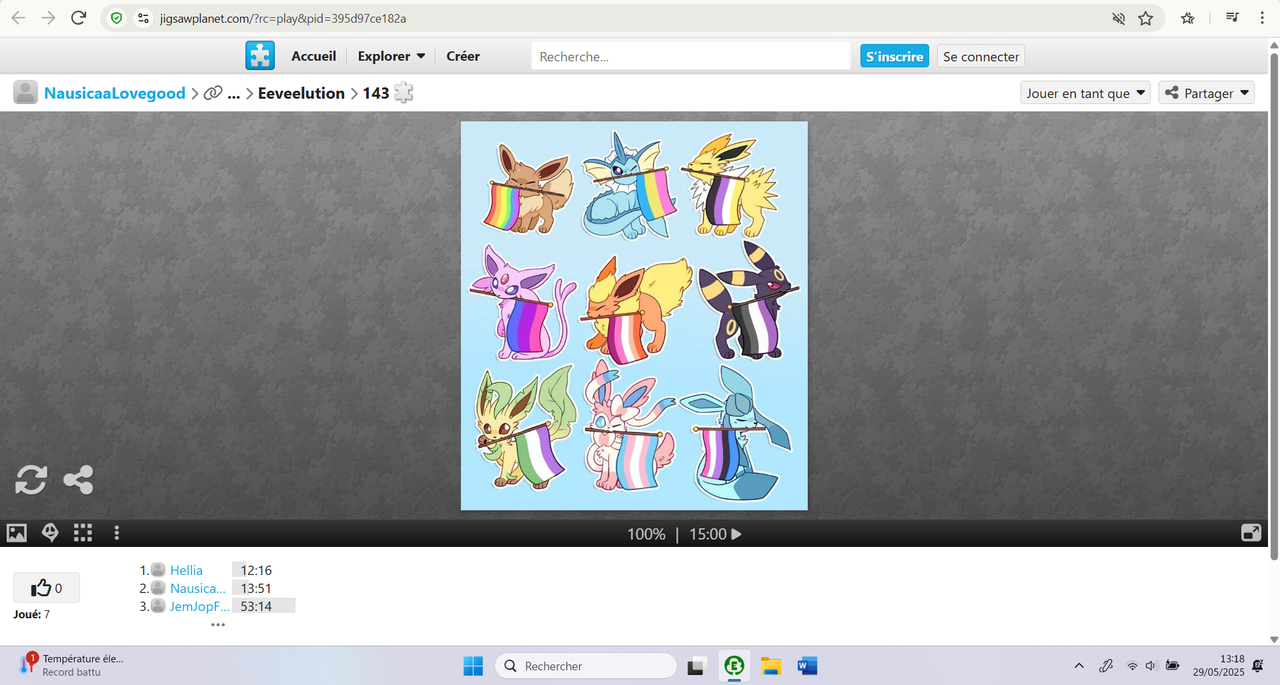Show hidden system tray icons chevron
This screenshot has width=1280, height=685.
[1078, 666]
